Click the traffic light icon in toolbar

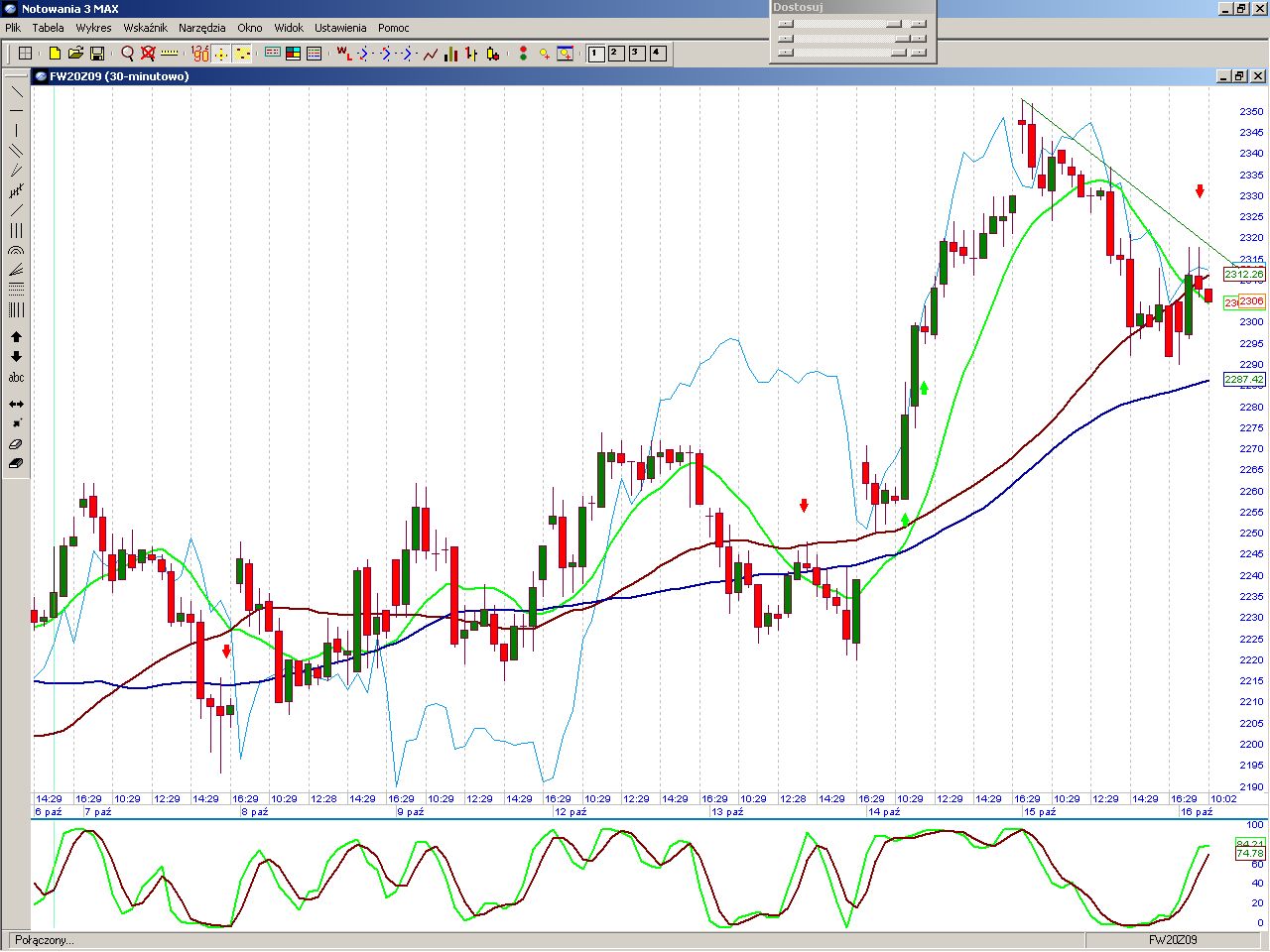pos(523,54)
